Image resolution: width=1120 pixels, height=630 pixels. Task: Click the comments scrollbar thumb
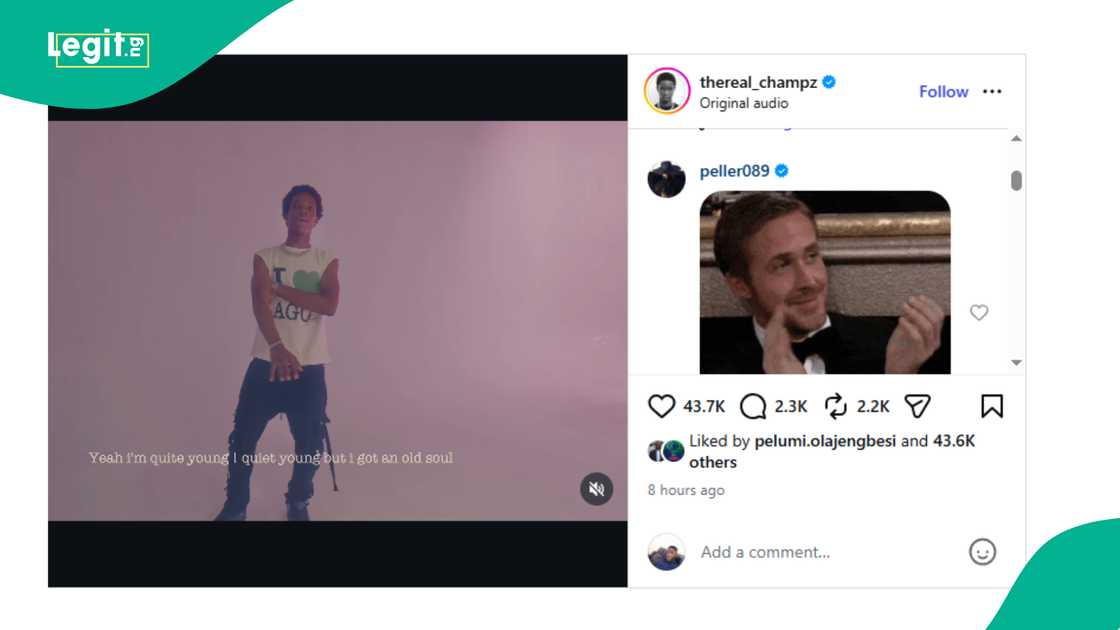(1016, 181)
